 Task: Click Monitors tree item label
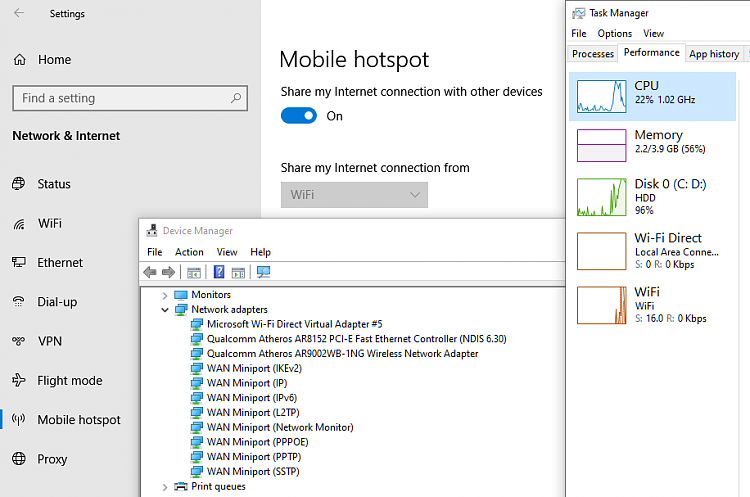pos(211,295)
